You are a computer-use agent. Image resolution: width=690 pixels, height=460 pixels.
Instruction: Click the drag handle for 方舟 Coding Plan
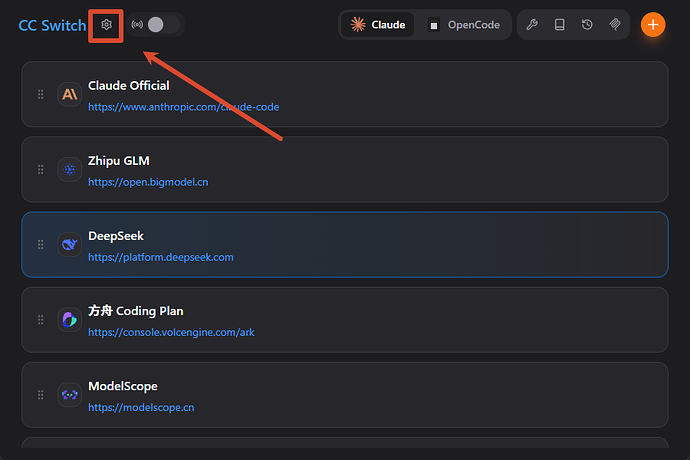pyautogui.click(x=40, y=320)
